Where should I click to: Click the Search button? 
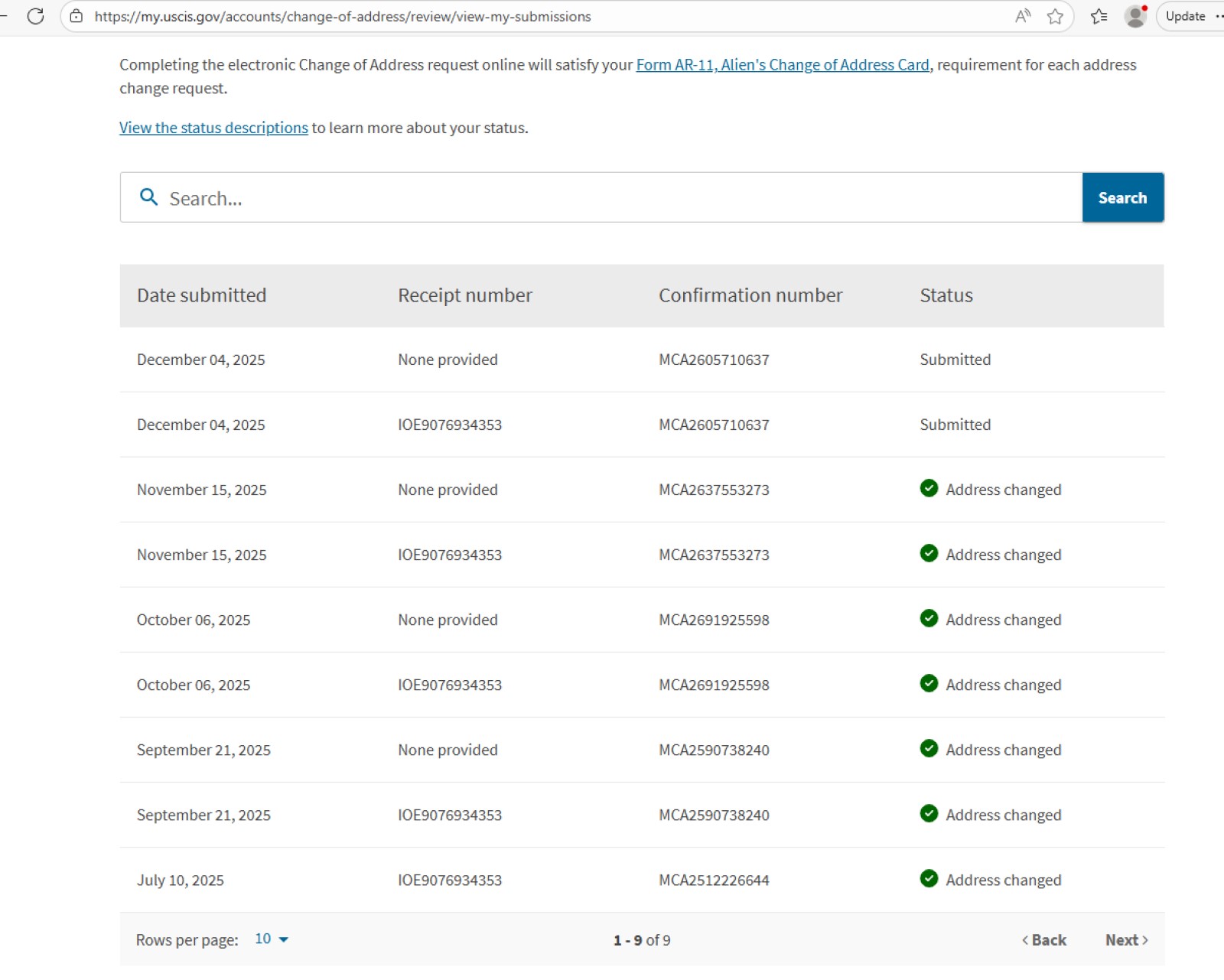(1122, 197)
